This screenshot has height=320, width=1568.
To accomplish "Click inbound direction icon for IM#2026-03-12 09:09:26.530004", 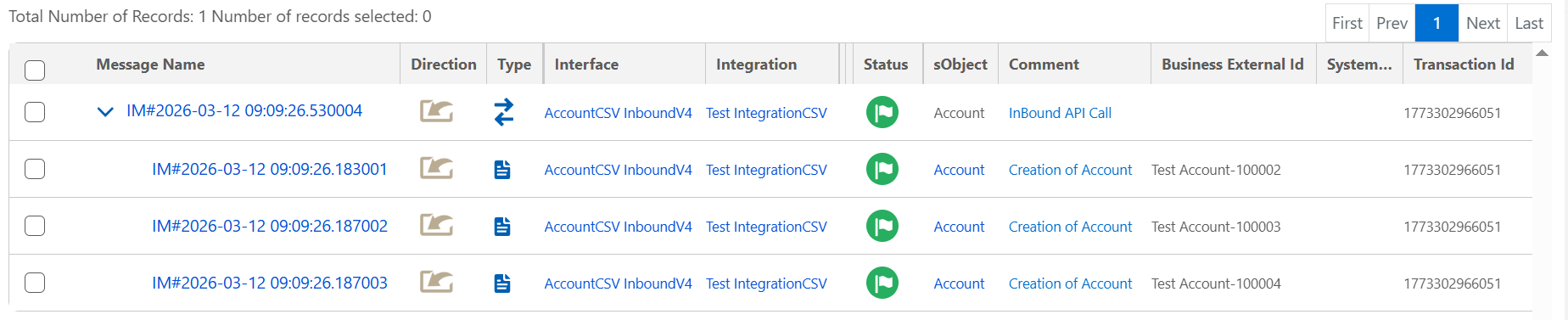I will 436,112.
